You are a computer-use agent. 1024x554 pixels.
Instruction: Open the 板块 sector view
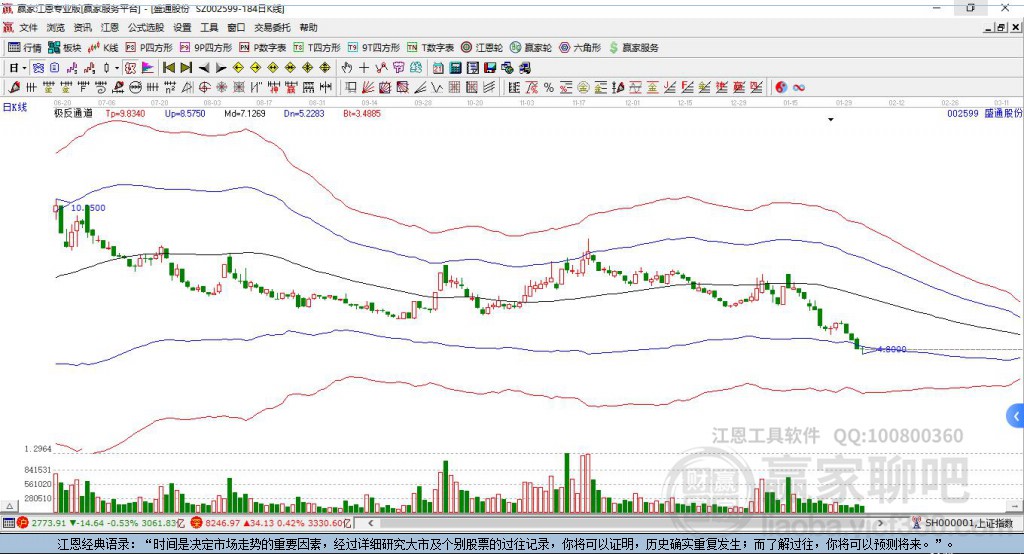(x=64, y=48)
